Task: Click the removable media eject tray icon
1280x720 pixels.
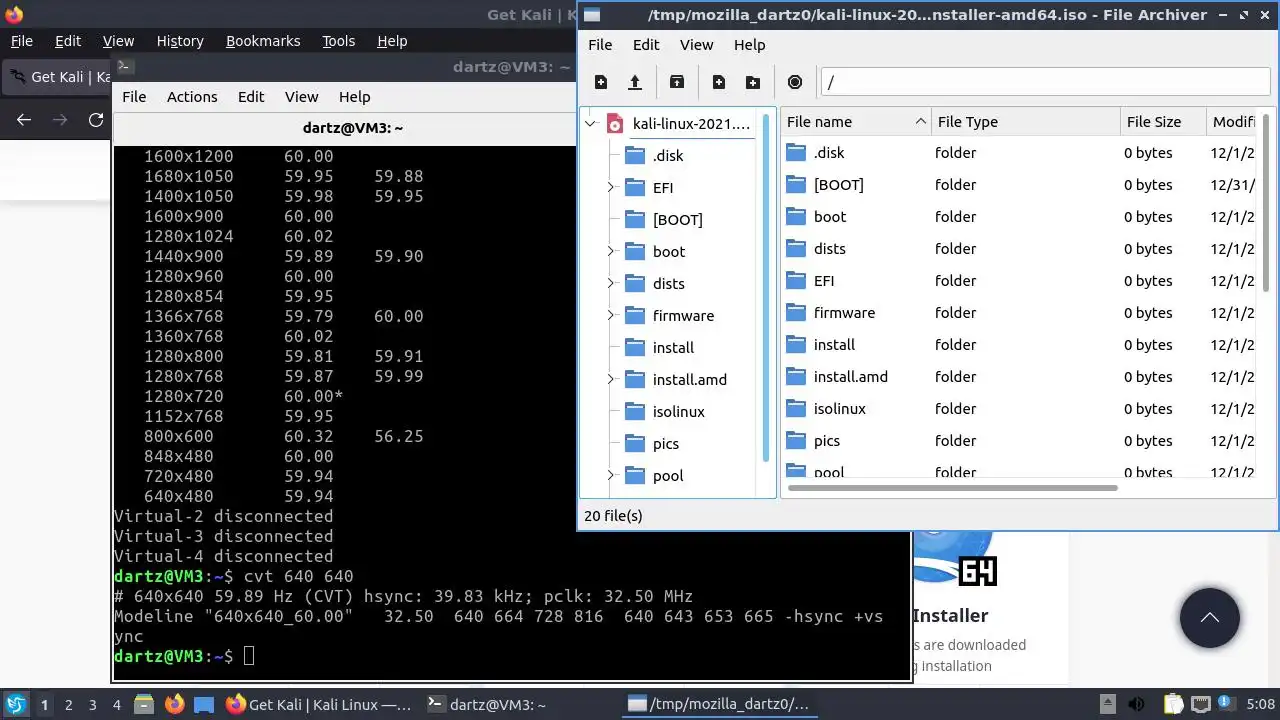Action: (x=1107, y=704)
